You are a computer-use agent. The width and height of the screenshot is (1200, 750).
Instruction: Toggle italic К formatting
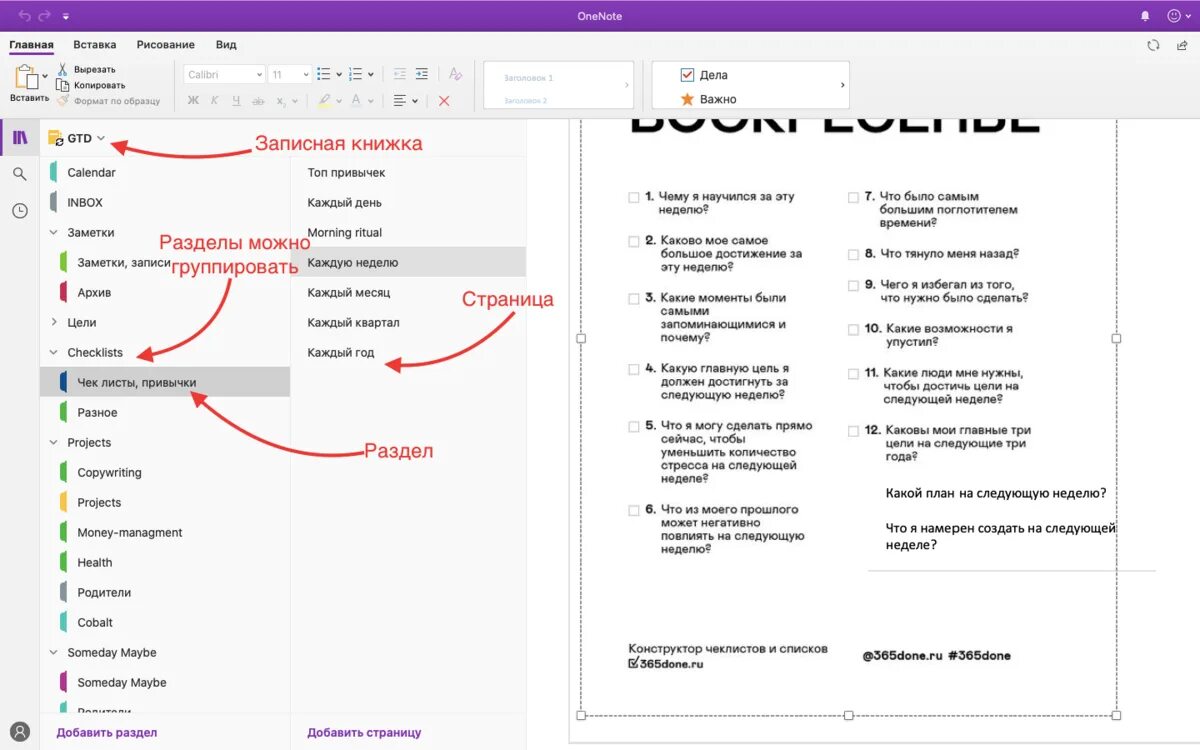tap(215, 101)
